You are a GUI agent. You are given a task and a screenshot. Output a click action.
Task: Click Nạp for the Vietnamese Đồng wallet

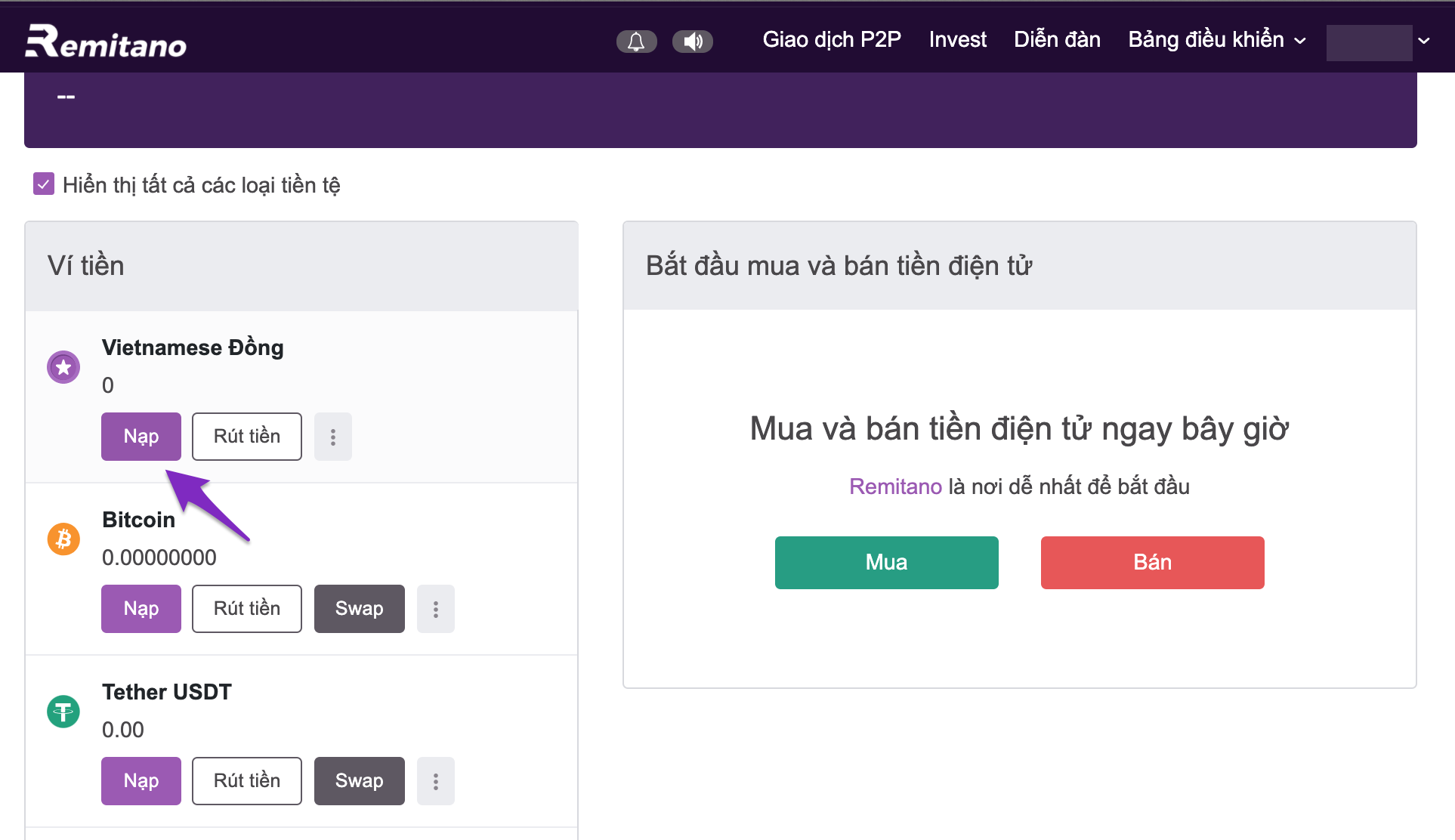pos(141,436)
